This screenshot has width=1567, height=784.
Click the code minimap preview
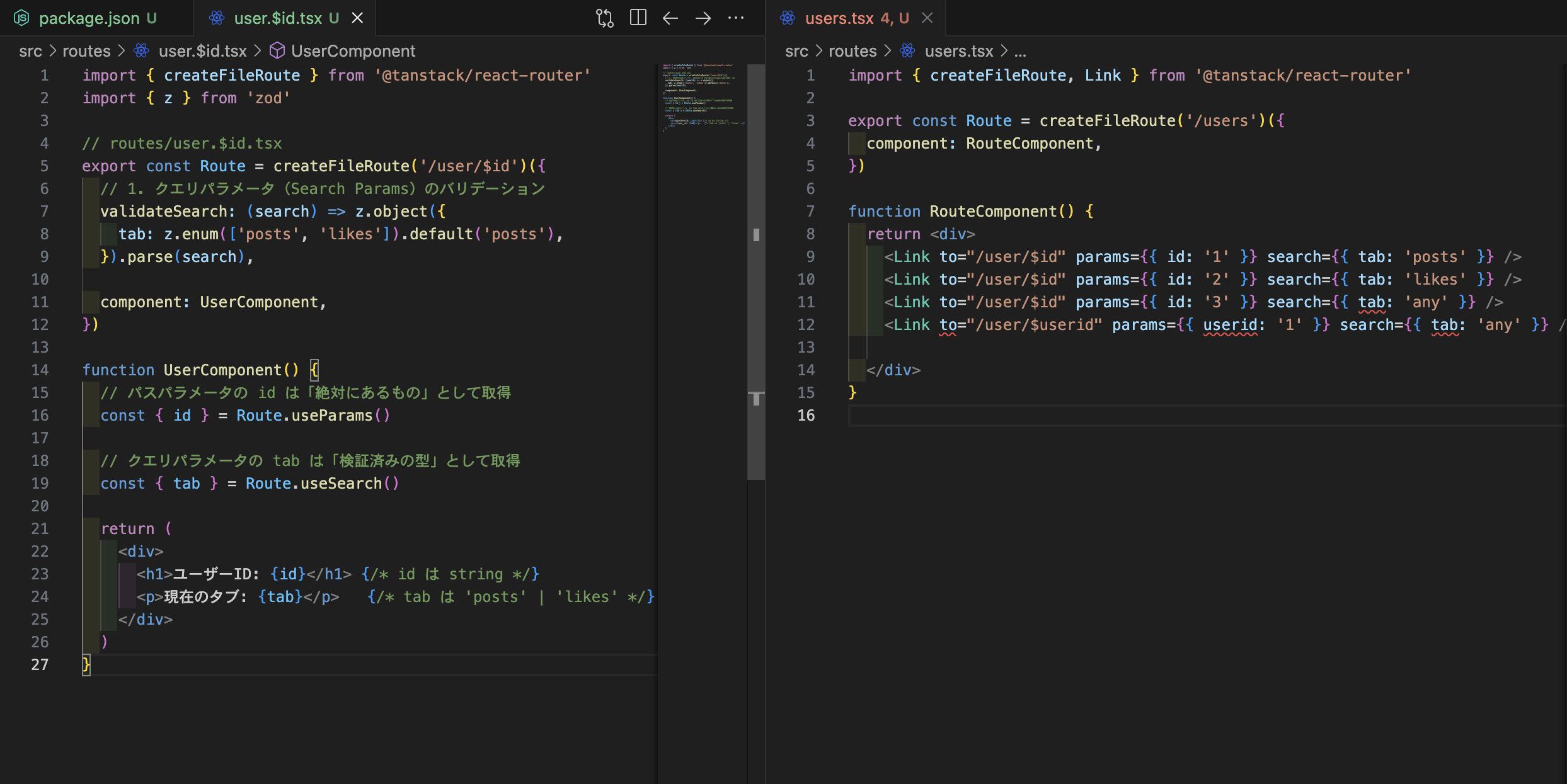701,98
